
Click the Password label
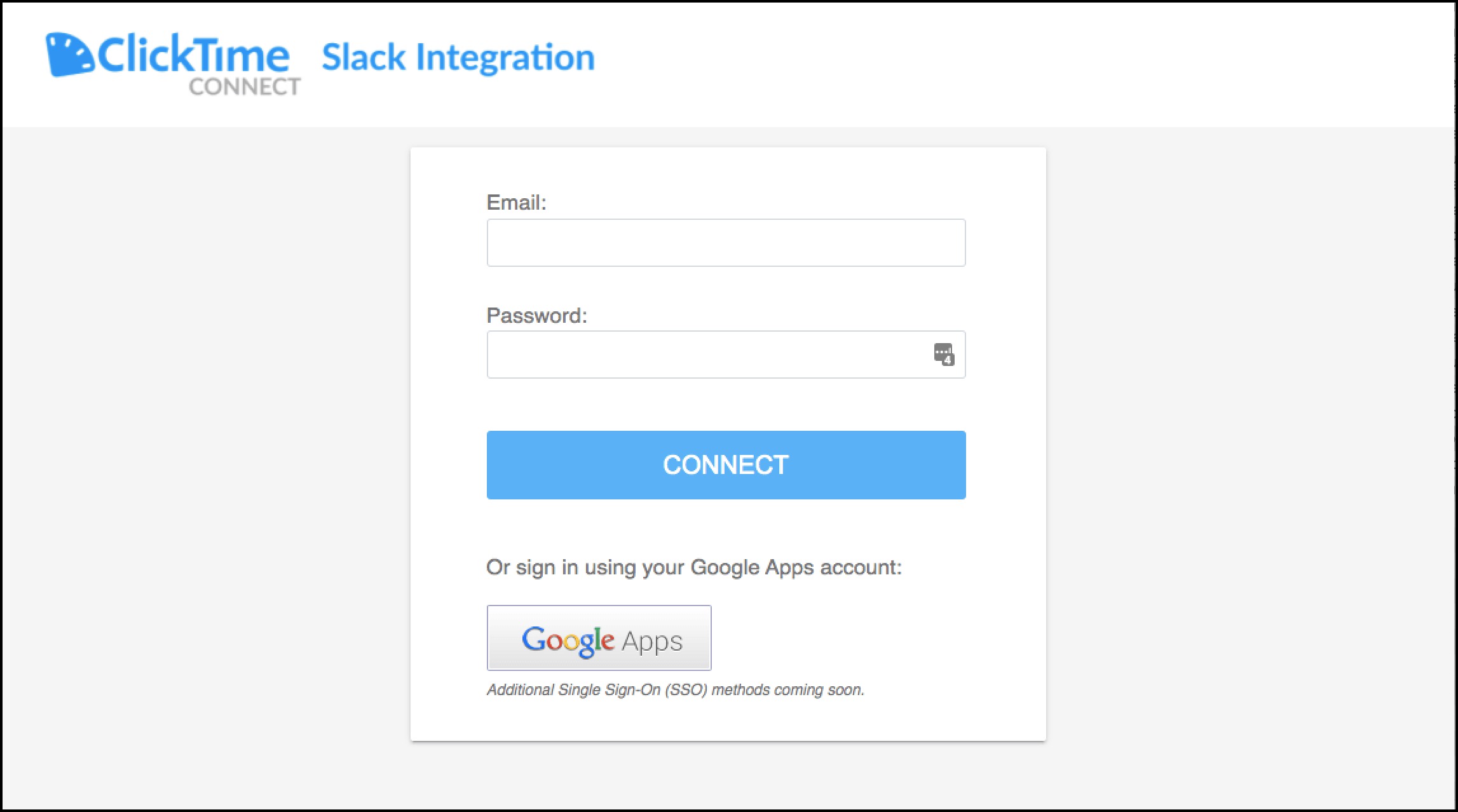coord(537,315)
